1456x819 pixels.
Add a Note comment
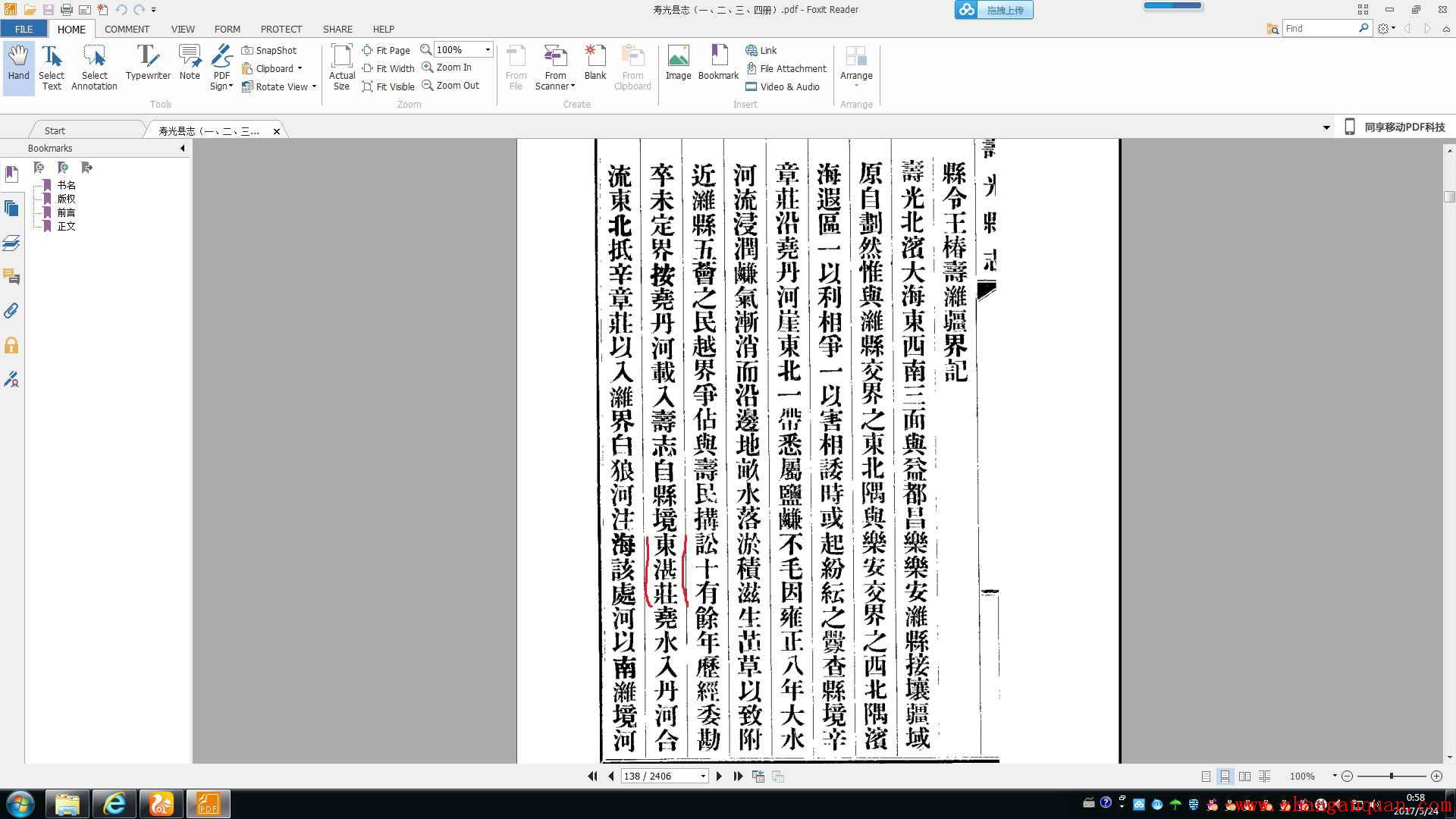[190, 63]
